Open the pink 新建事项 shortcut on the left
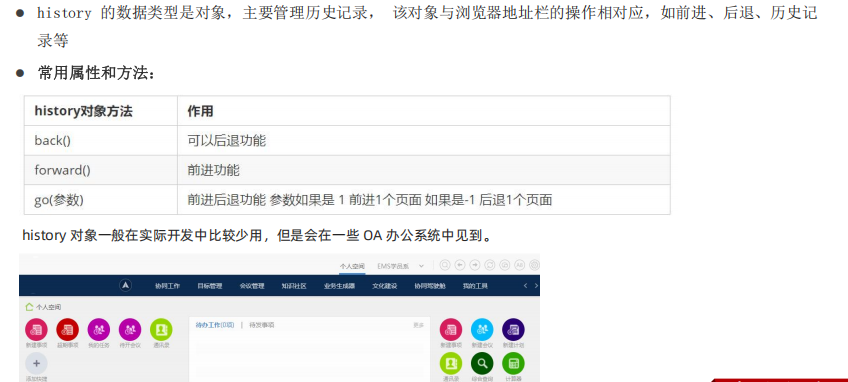Image resolution: width=848 pixels, height=382 pixels. tap(36, 330)
